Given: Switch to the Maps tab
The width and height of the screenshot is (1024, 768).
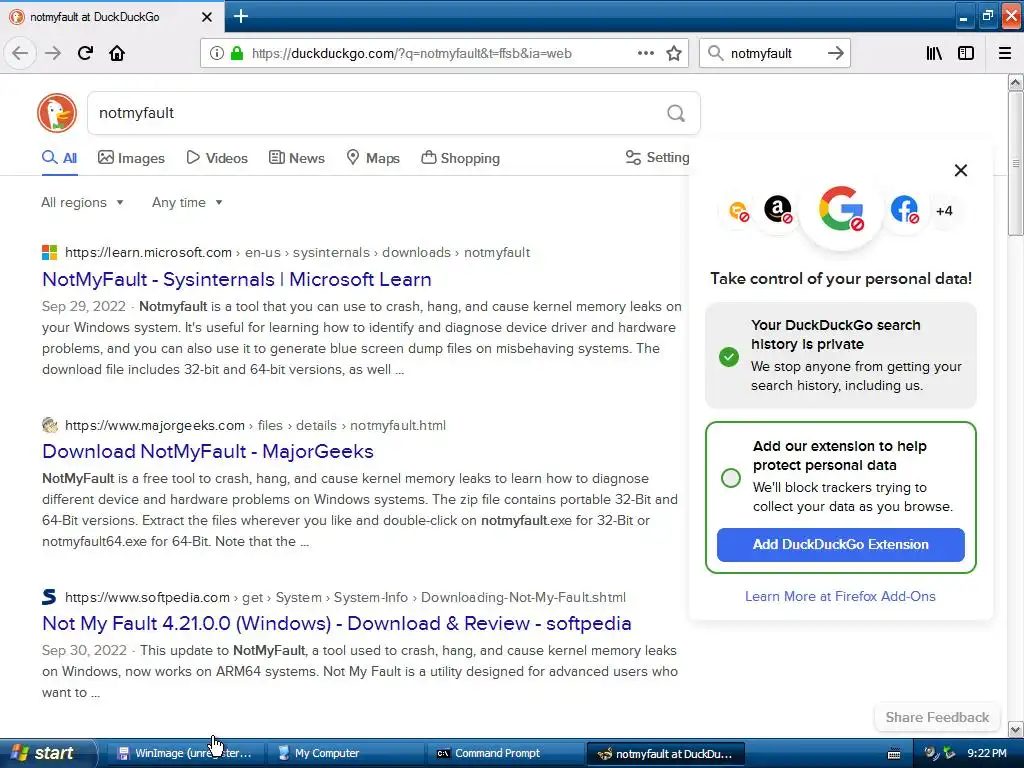Looking at the screenshot, I should point(373,158).
